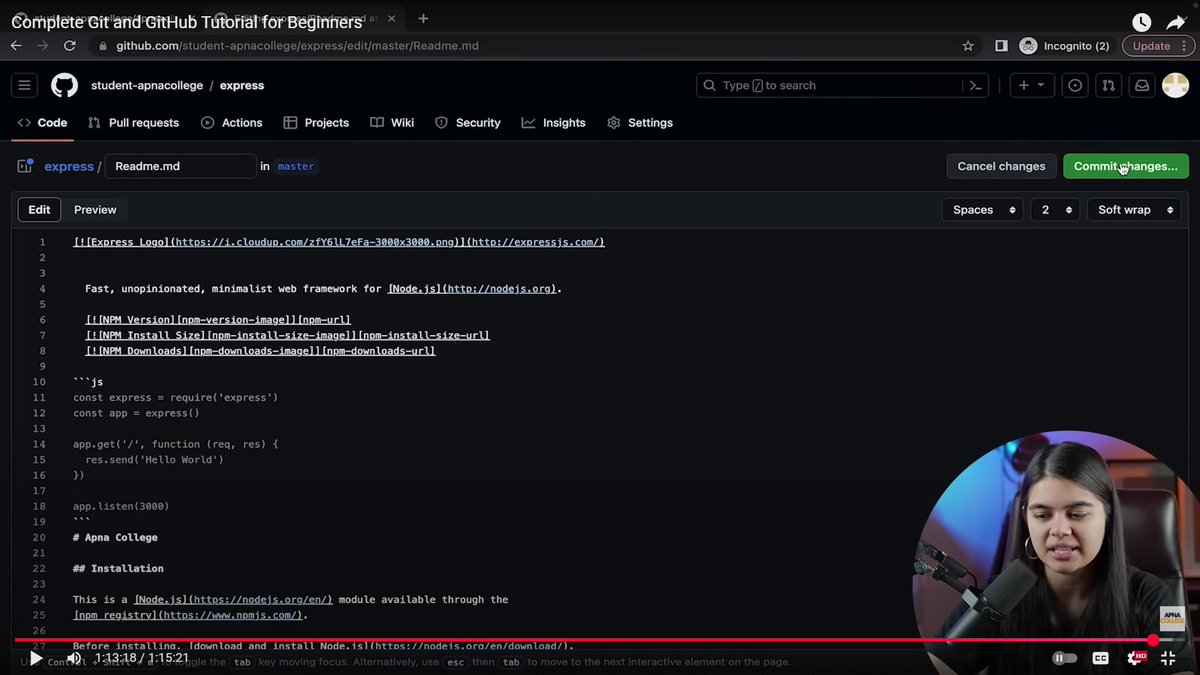
Task: Open the issues icon in GitHub header
Action: pos(1075,85)
